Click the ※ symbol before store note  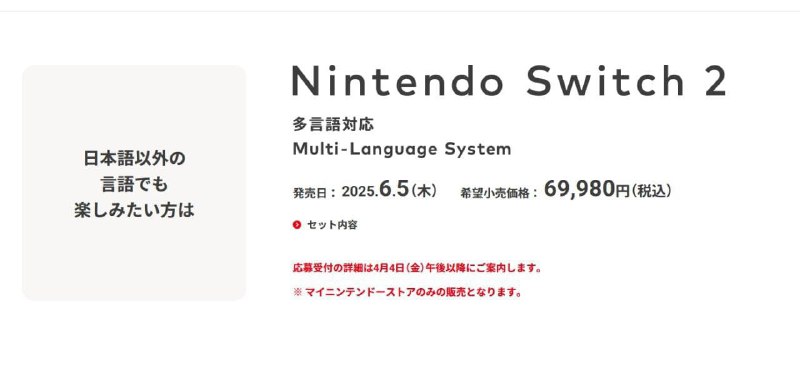pos(297,293)
